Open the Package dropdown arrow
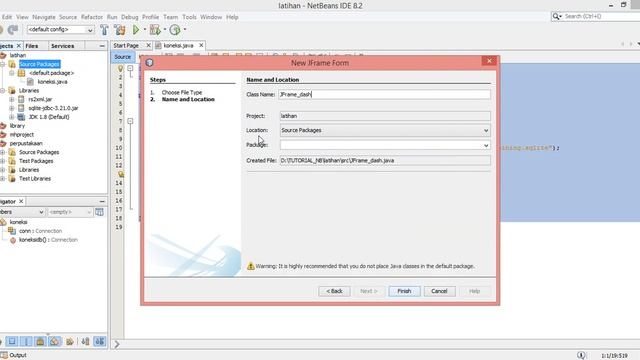This screenshot has height=360, width=640. [x=486, y=145]
